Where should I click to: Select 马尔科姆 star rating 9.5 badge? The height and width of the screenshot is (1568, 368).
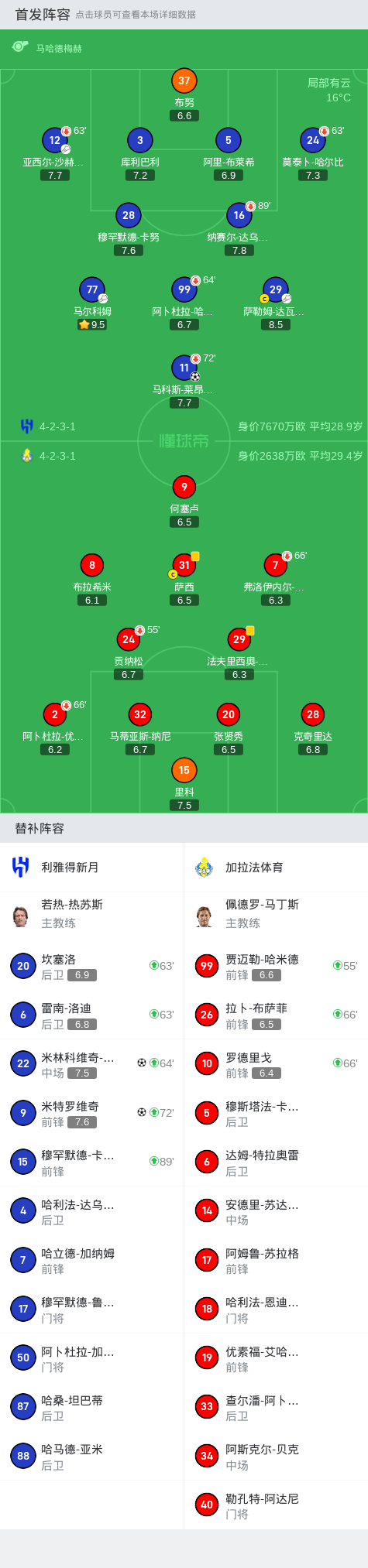(92, 325)
